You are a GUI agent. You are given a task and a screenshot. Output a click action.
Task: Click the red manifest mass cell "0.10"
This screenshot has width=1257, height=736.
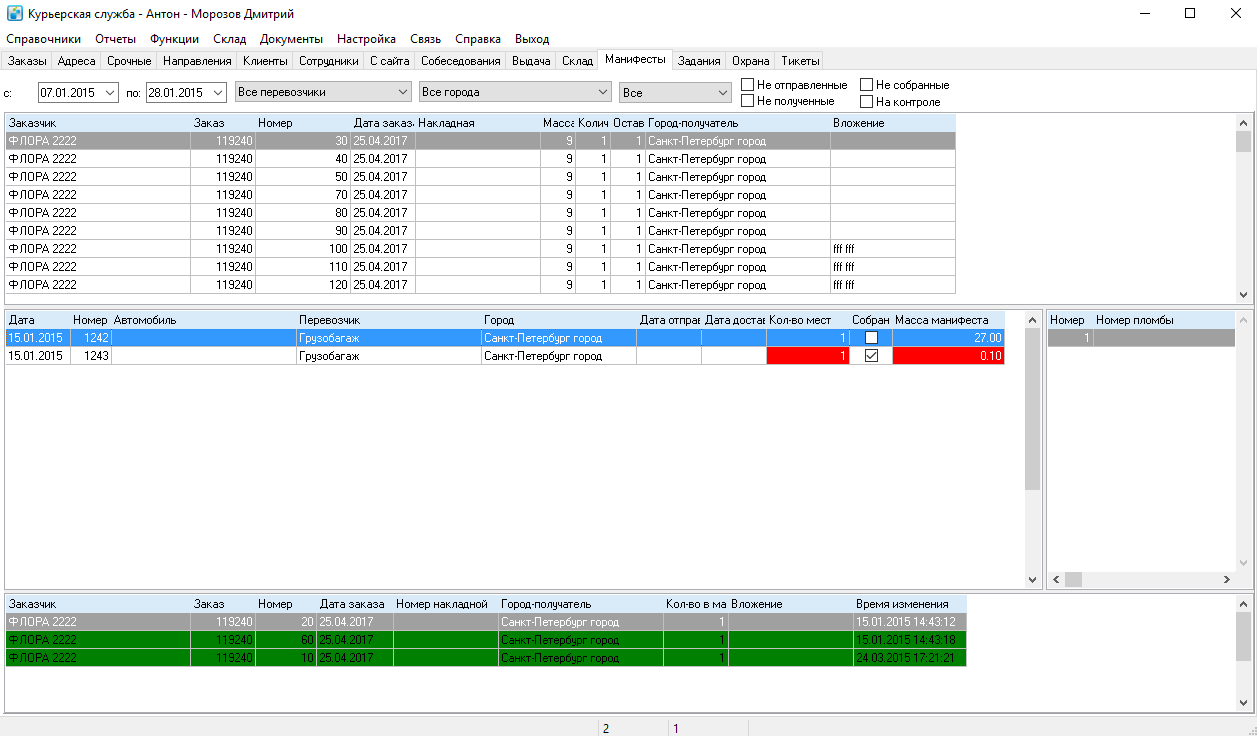click(947, 356)
